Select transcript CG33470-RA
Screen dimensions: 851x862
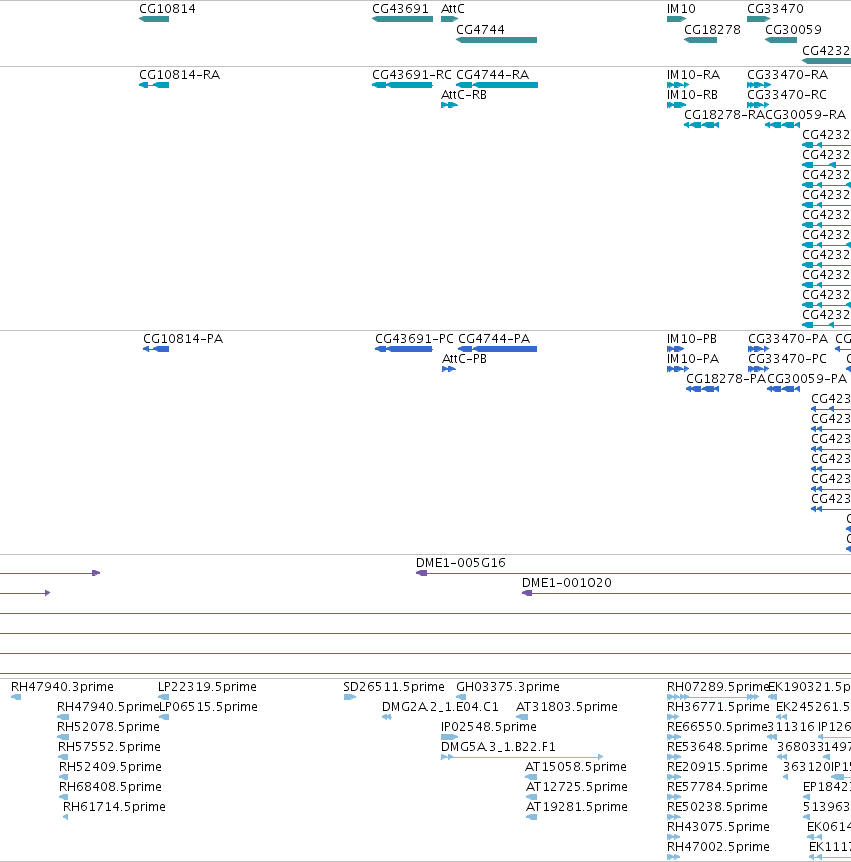[x=759, y=85]
